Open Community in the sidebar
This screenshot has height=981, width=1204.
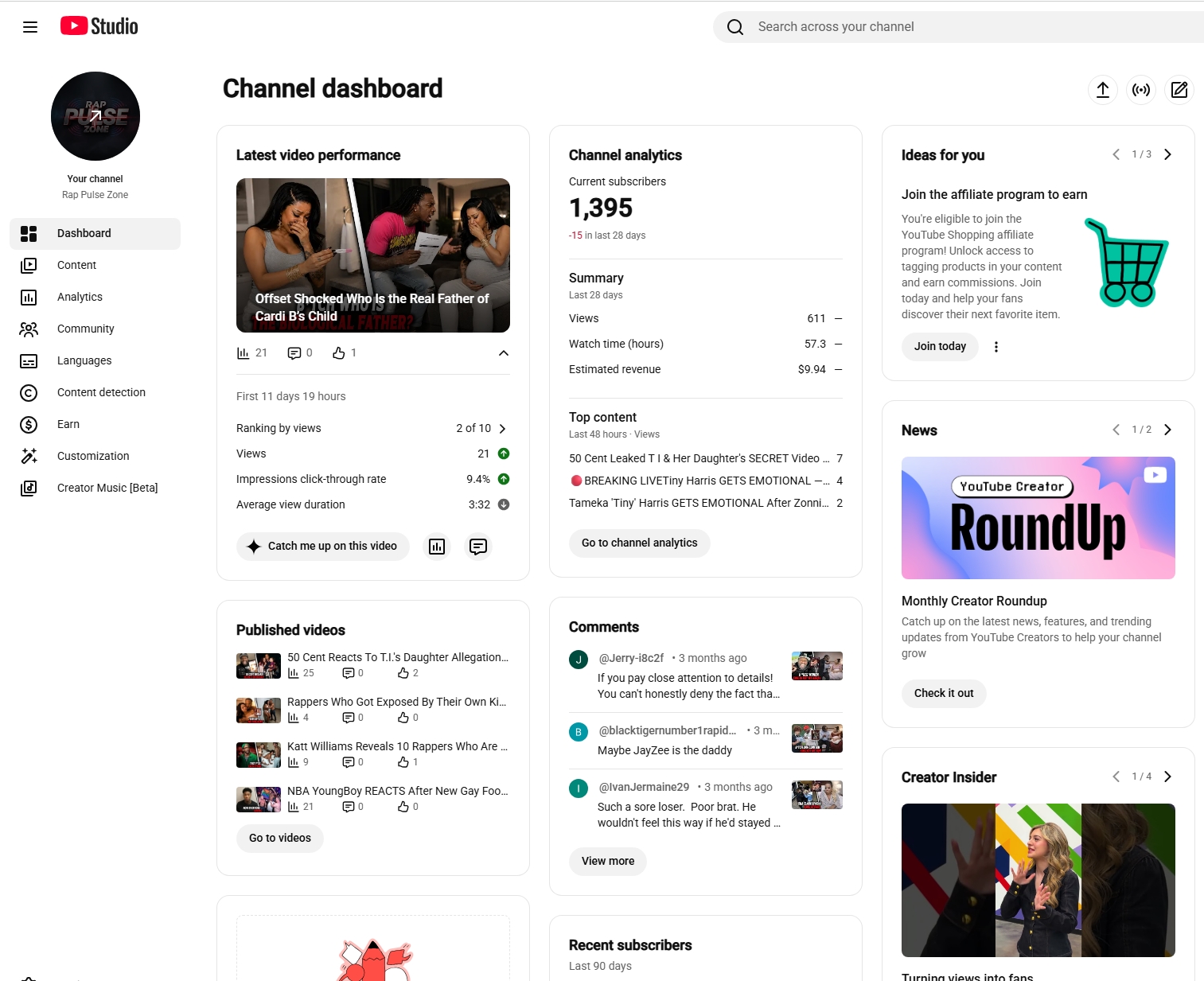coord(95,329)
